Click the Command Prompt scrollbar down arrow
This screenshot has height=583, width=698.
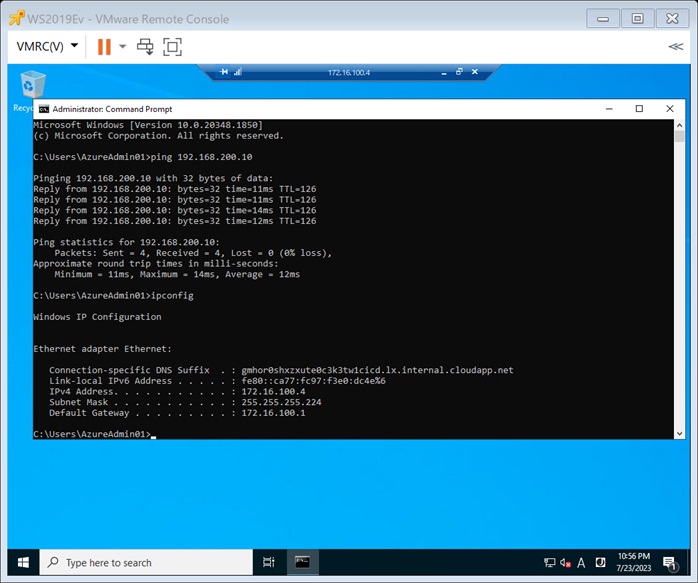679,433
